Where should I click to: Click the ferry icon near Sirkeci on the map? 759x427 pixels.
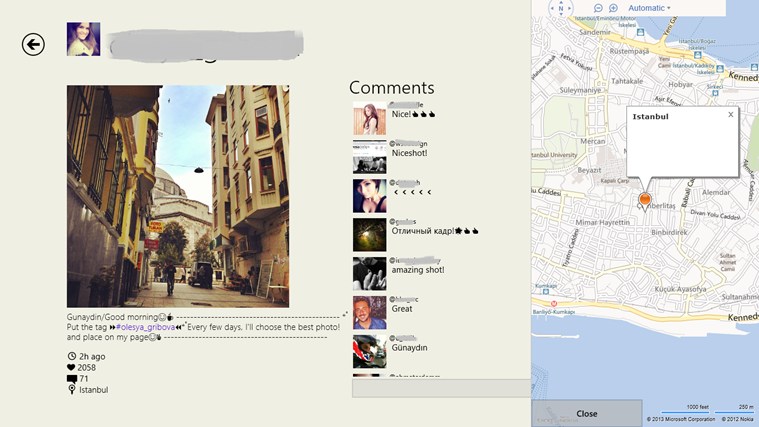pyautogui.click(x=715, y=93)
